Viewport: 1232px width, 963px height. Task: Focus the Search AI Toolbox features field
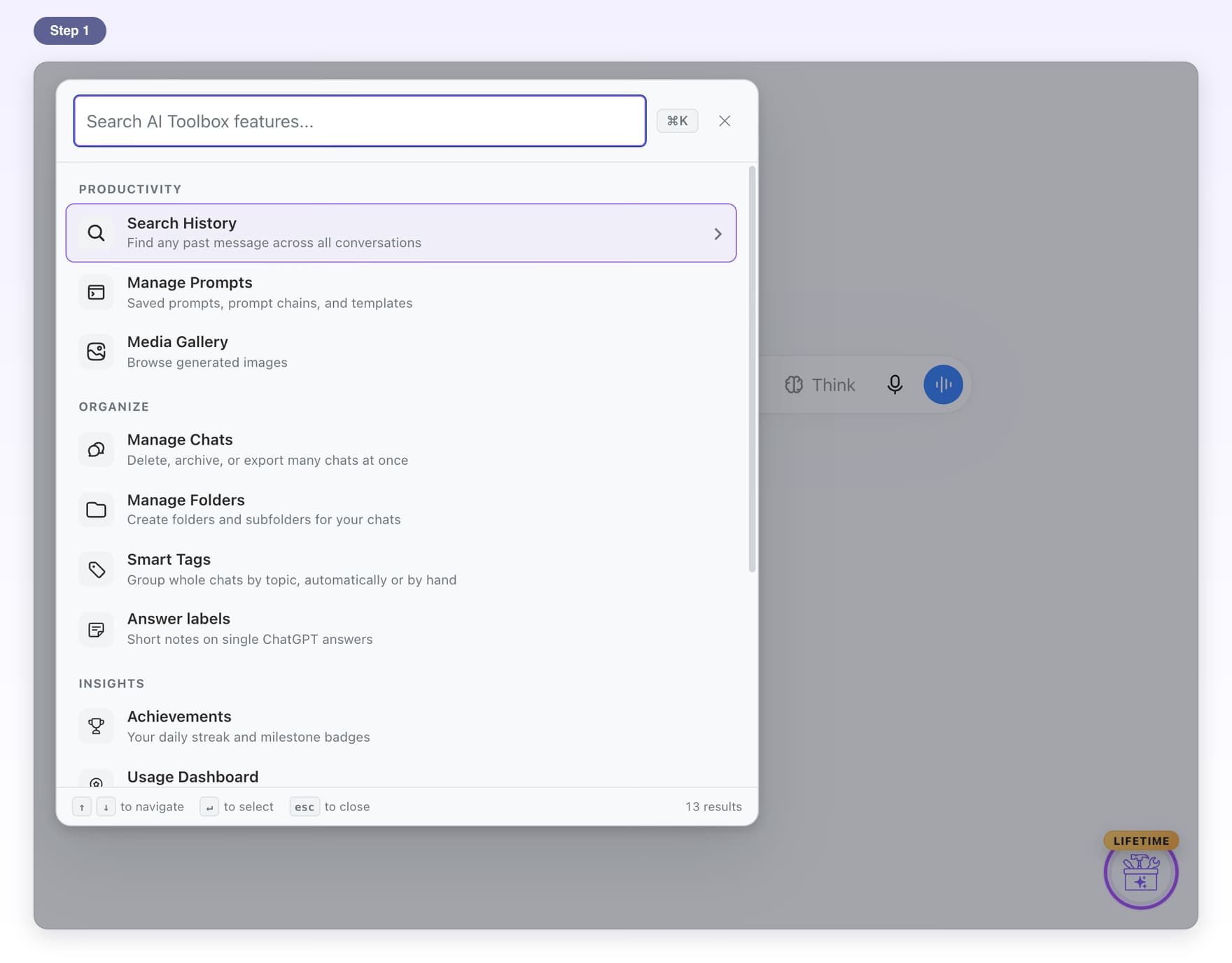[360, 121]
